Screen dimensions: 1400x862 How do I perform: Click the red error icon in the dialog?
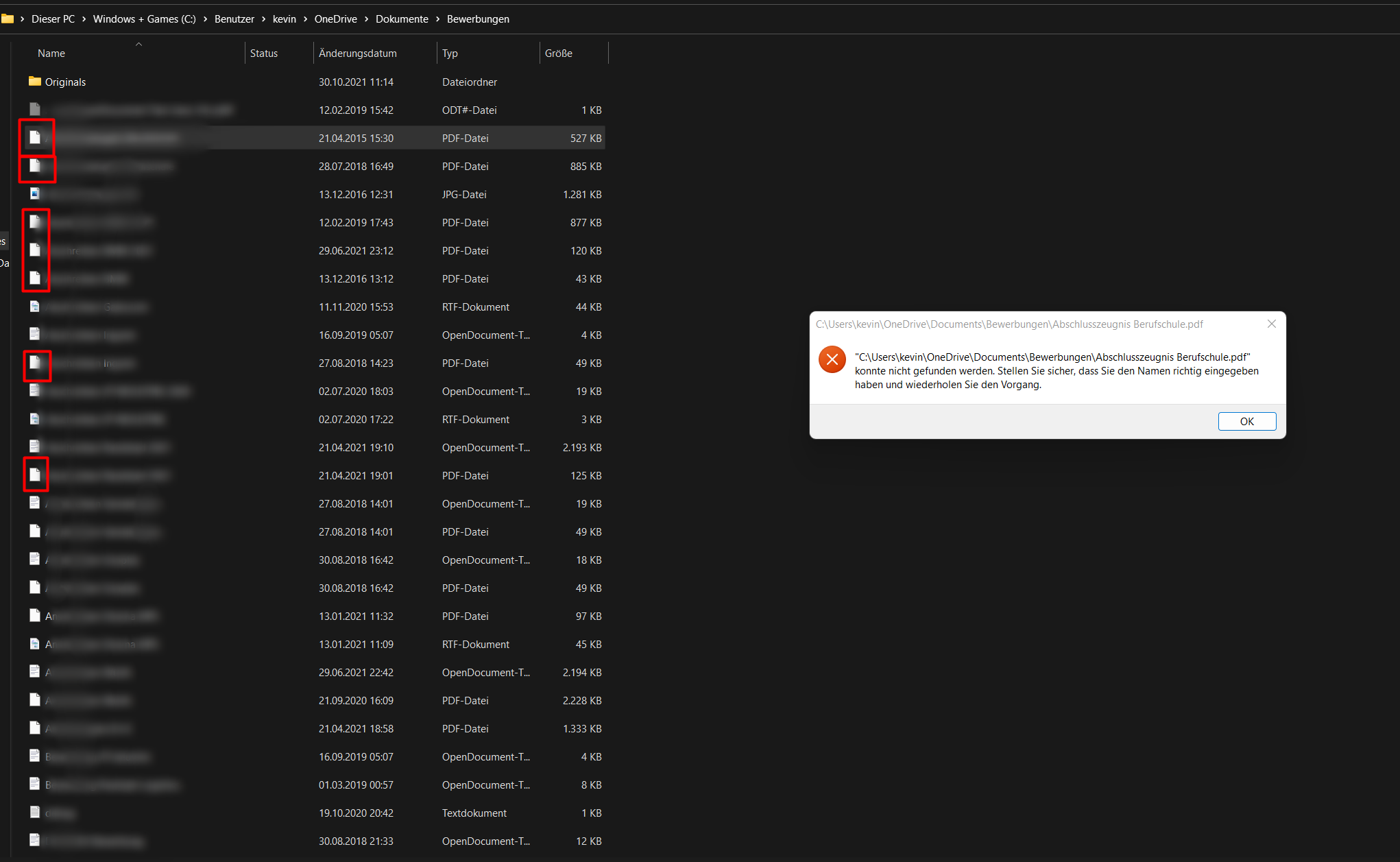(832, 359)
